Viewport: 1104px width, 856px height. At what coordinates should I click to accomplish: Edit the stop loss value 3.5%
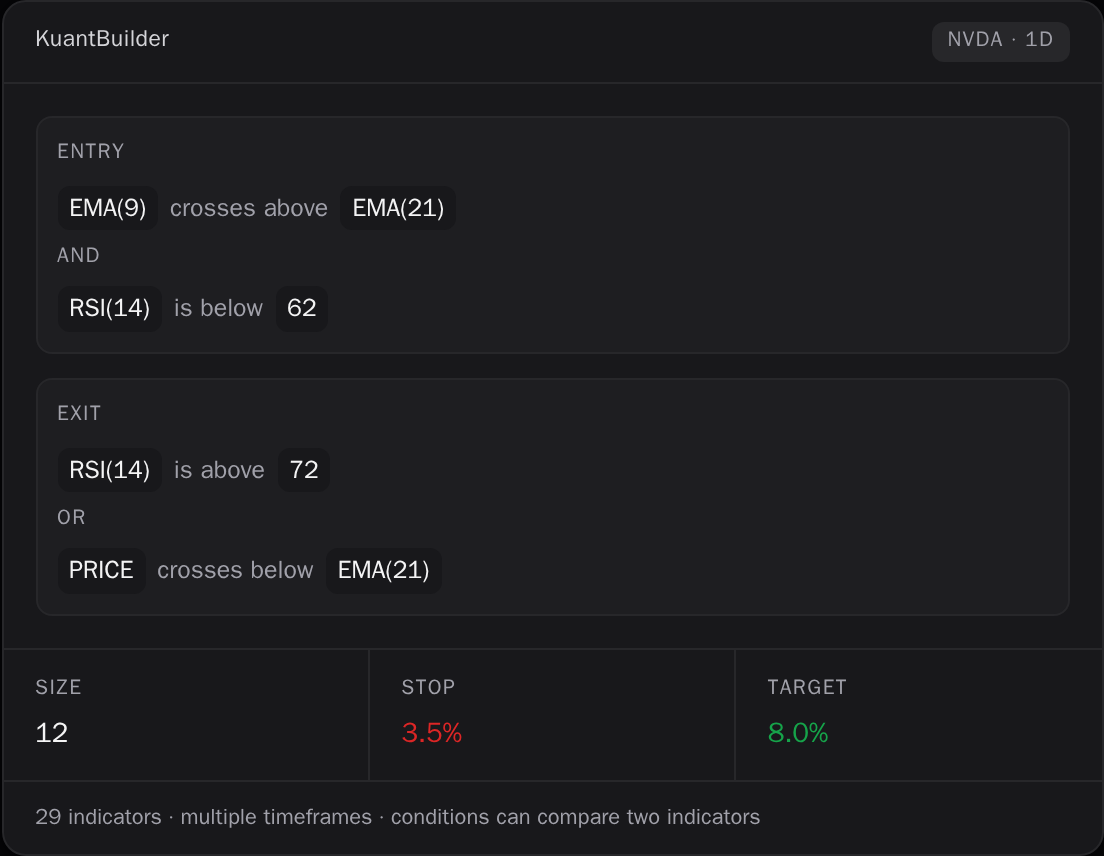point(432,733)
